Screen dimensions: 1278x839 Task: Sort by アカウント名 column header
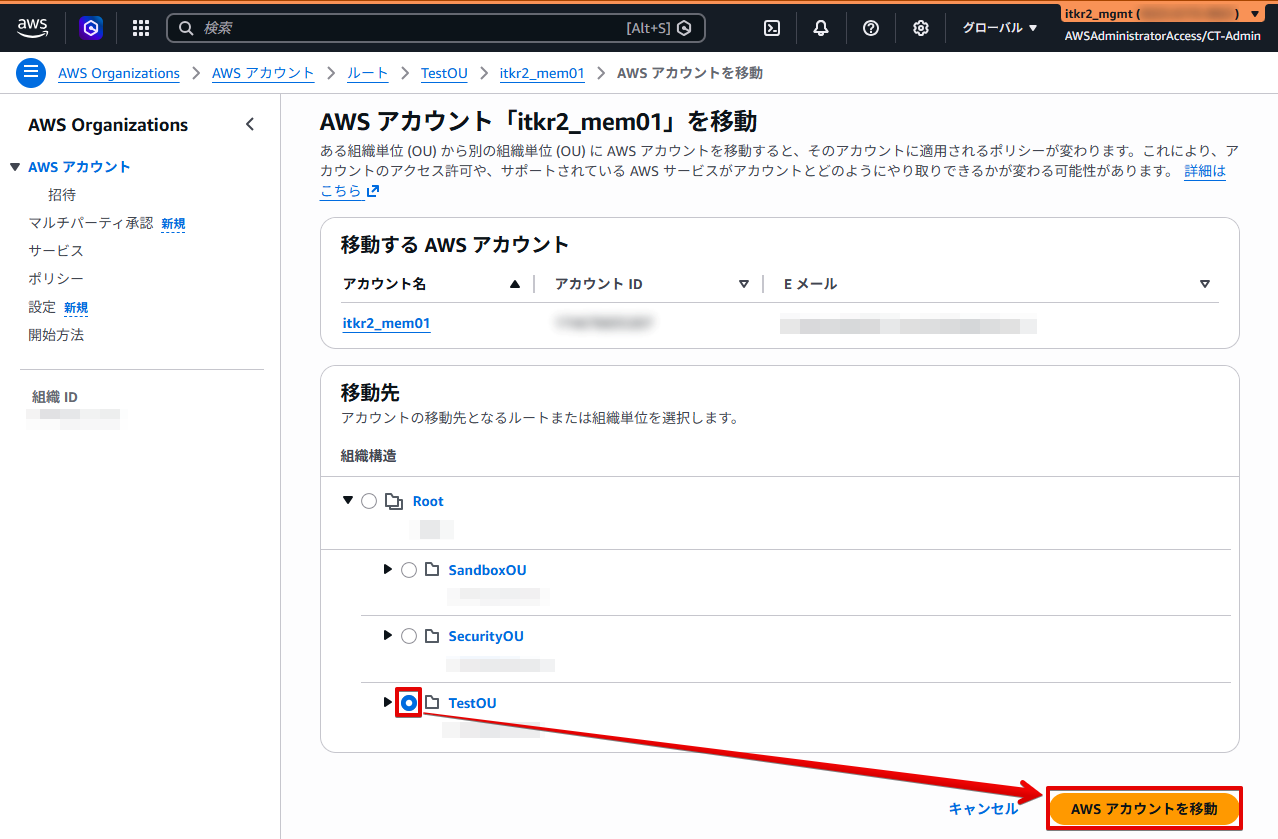pos(385,284)
